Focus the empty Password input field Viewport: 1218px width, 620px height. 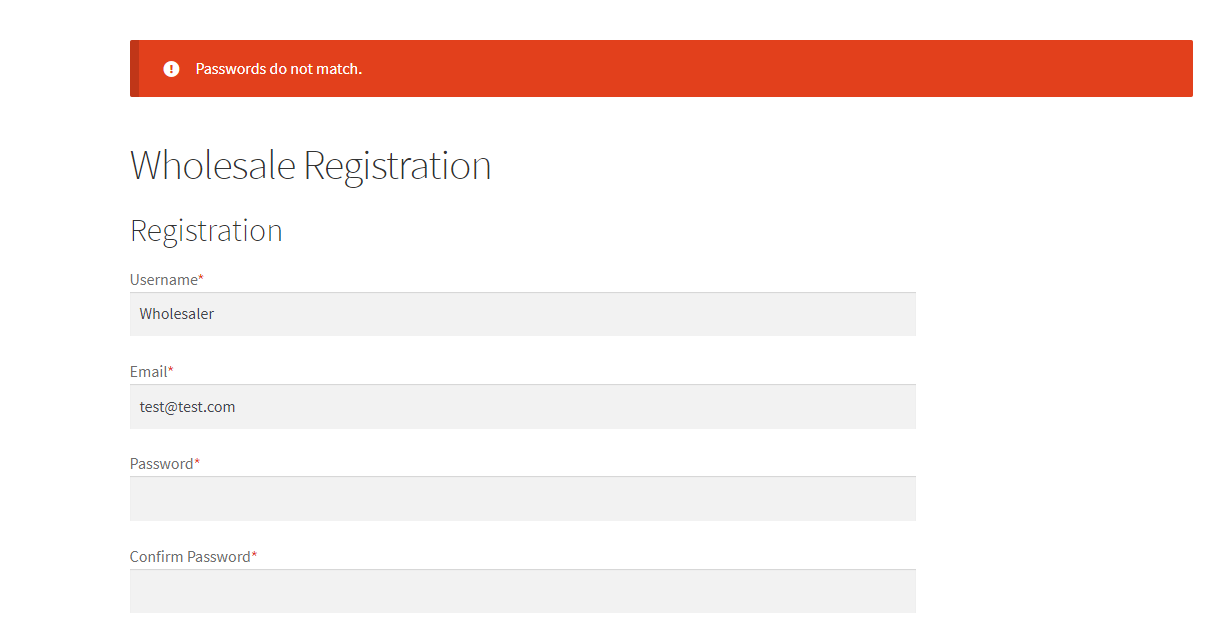522,499
